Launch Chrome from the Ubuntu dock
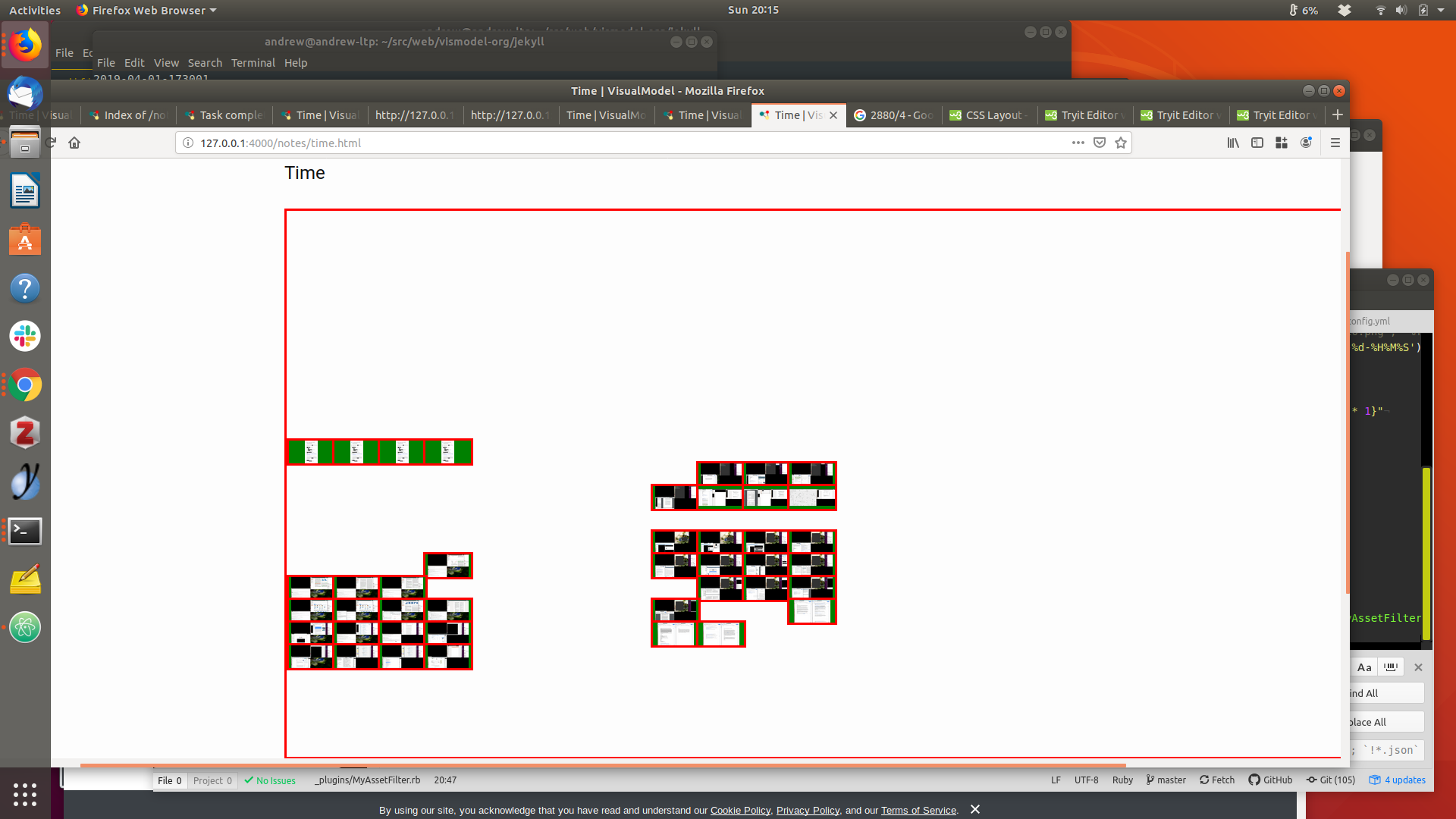 click(x=25, y=385)
